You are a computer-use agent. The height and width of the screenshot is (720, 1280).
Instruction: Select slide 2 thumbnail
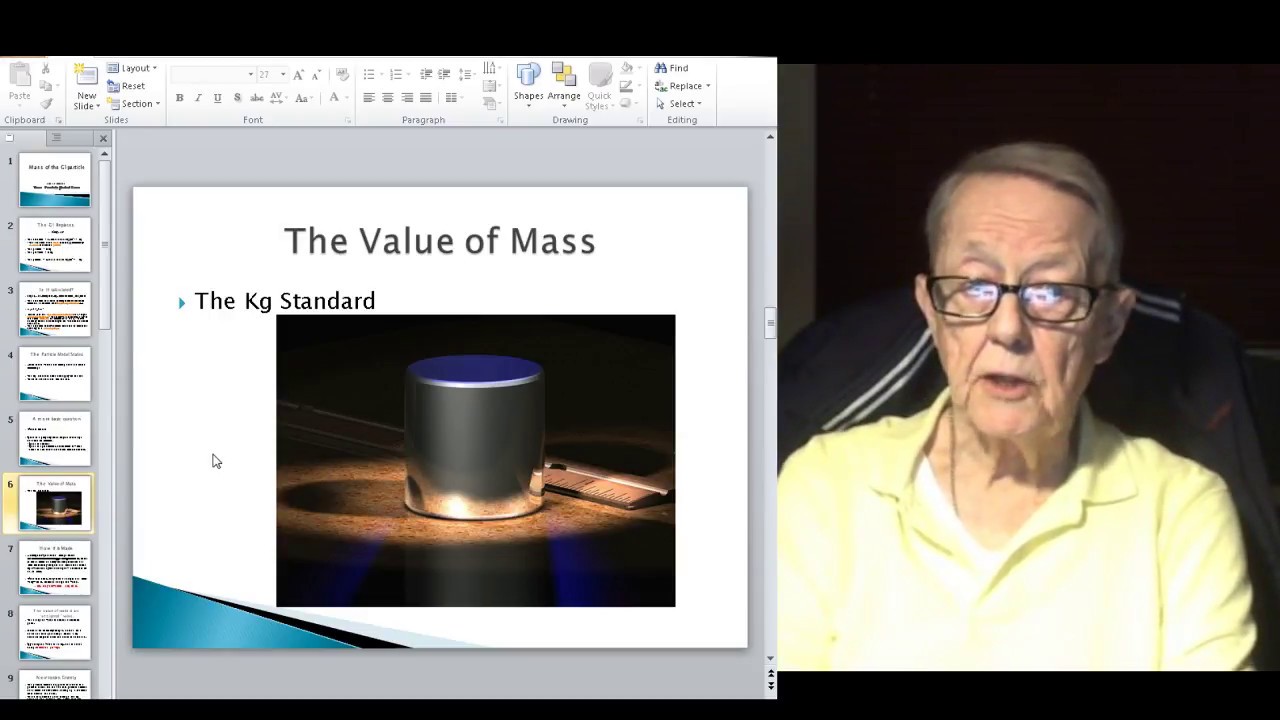click(x=54, y=245)
